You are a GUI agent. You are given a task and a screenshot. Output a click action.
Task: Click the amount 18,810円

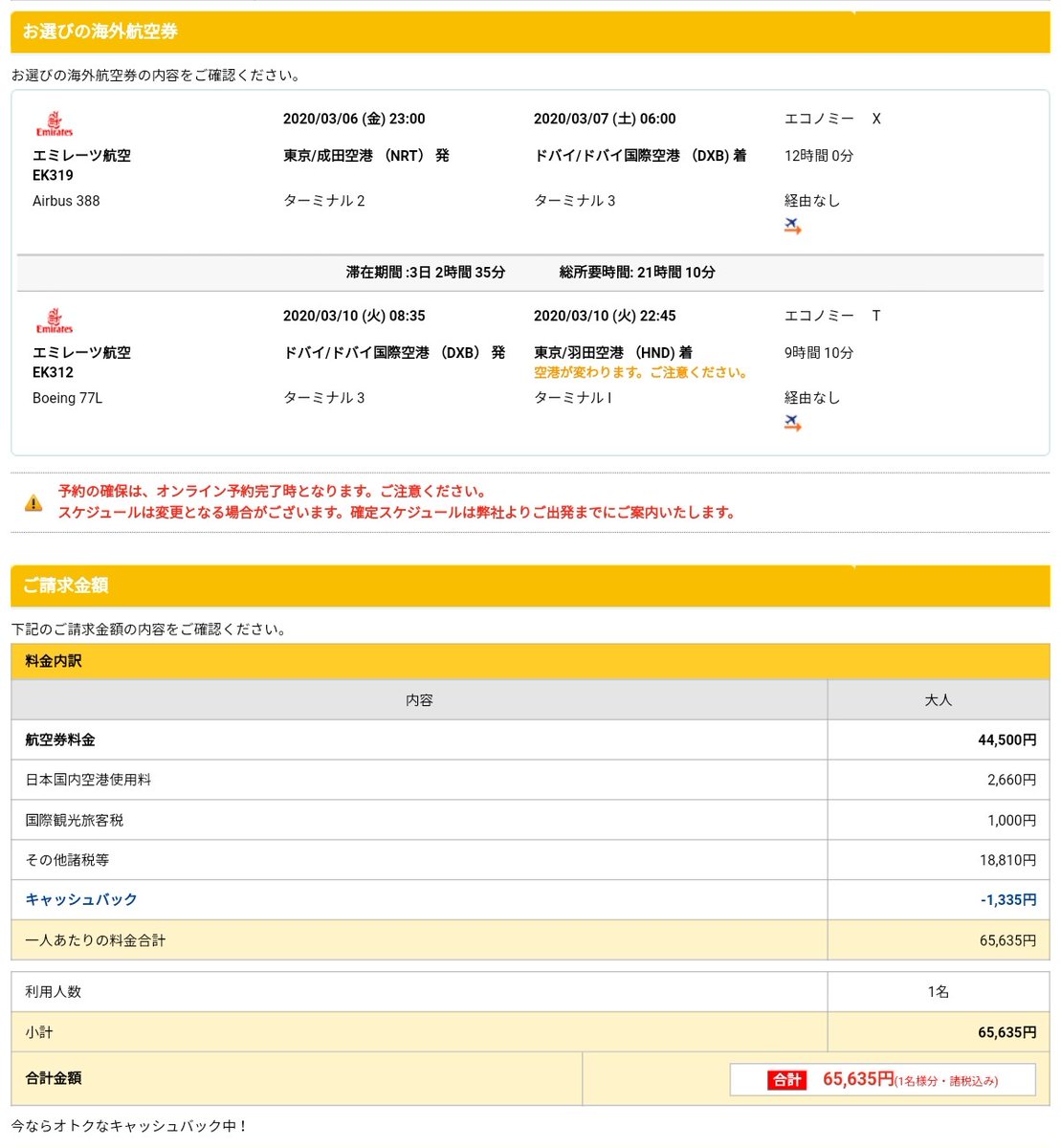1008,861
